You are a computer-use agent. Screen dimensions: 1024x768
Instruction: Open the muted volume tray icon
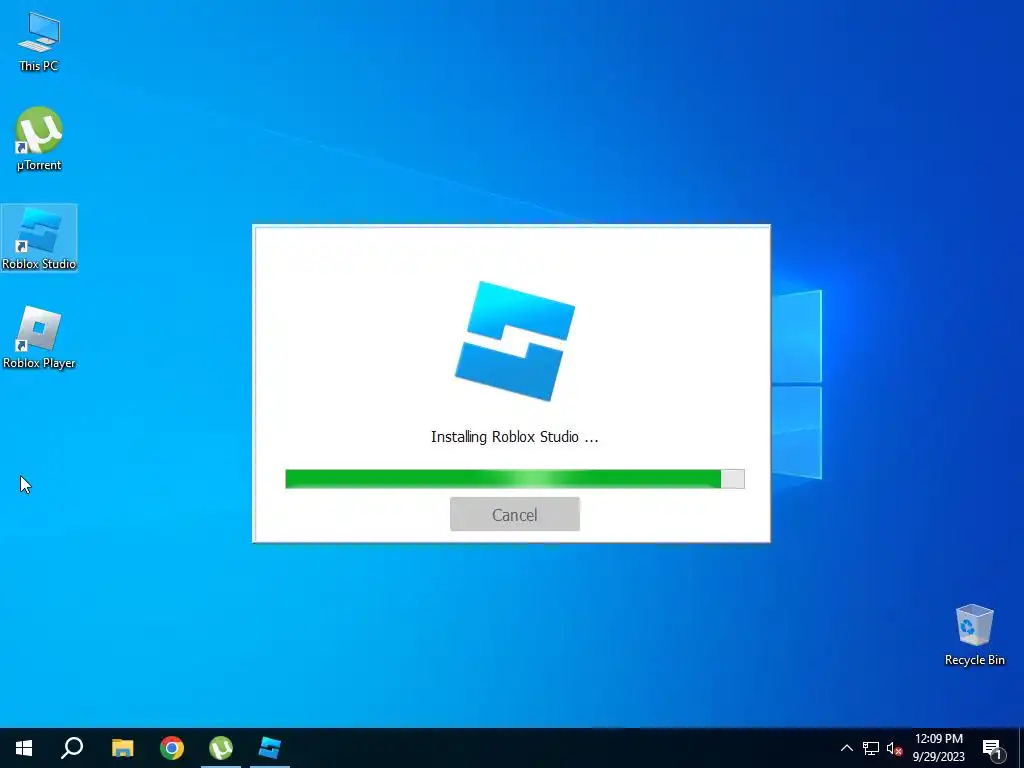click(895, 748)
